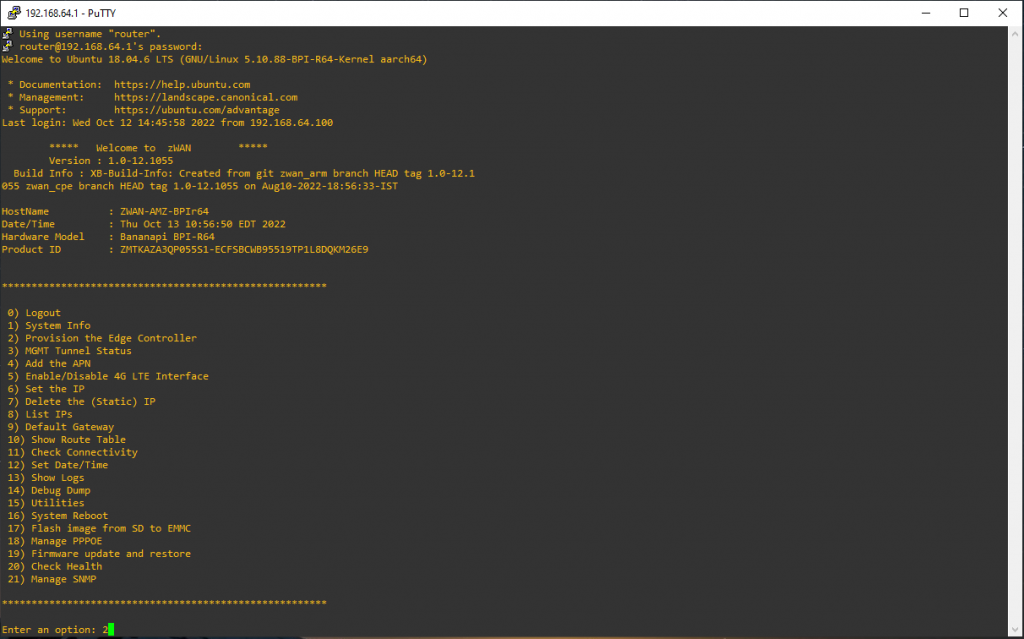Click the vertical scrollbar track

(x=1015, y=330)
